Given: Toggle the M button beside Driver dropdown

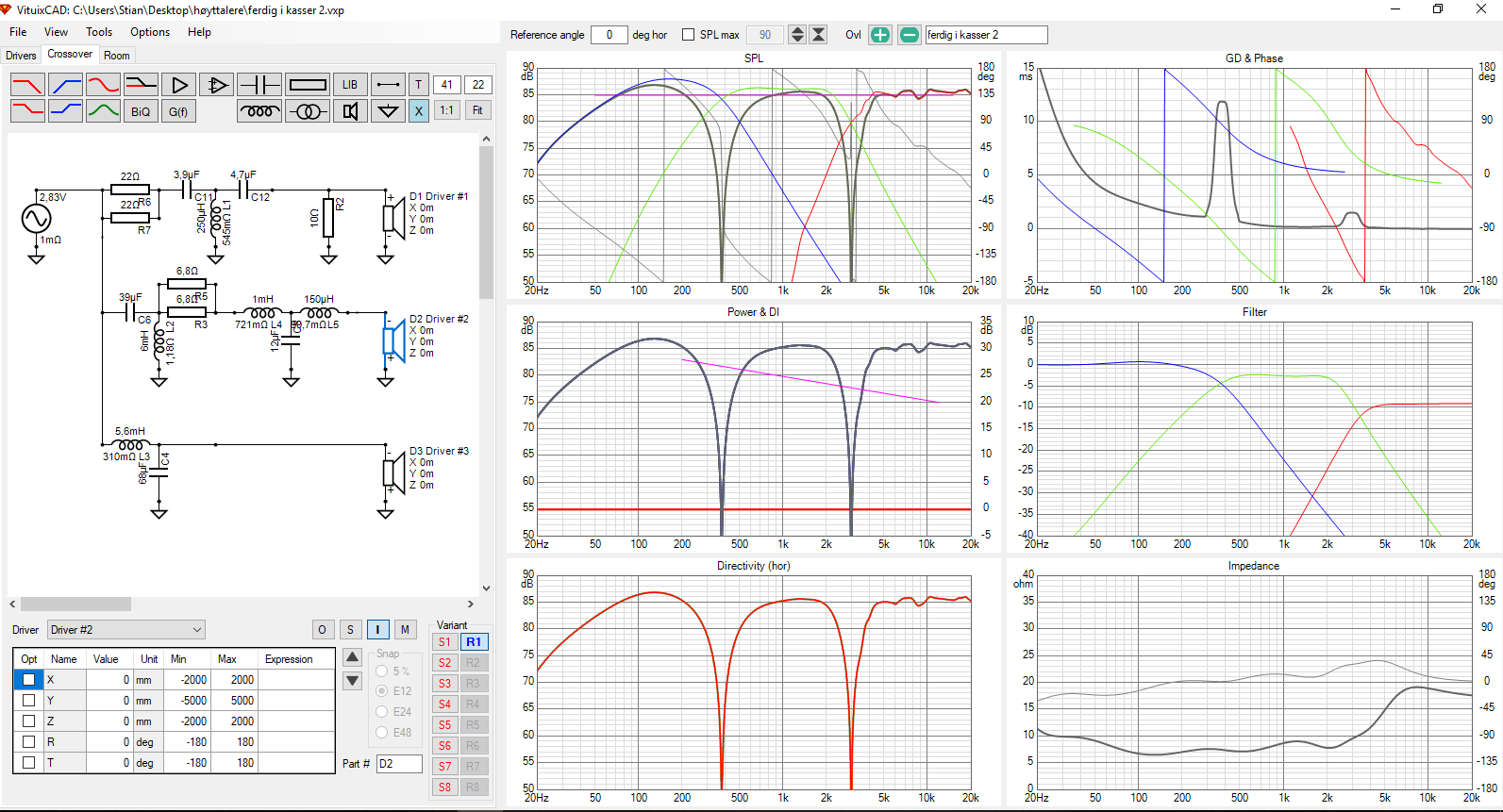Looking at the screenshot, I should click(x=405, y=630).
